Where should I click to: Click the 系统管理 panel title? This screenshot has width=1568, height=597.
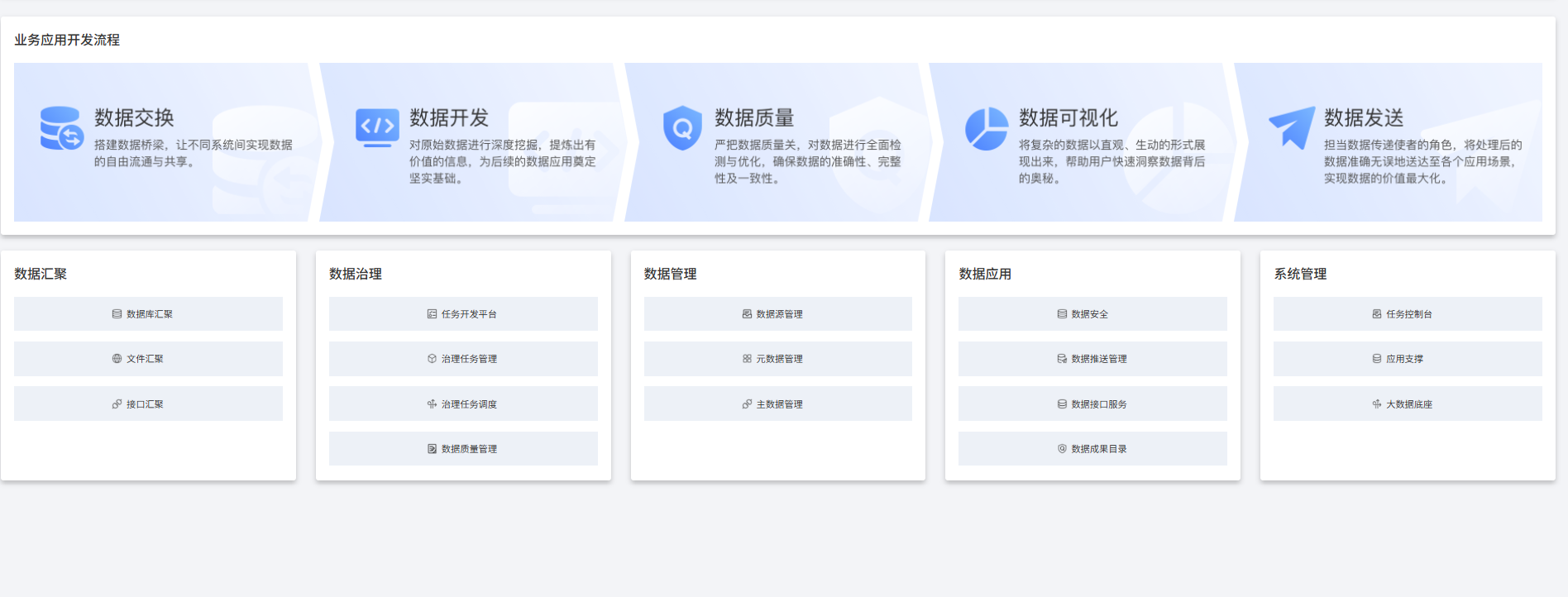(x=1300, y=274)
